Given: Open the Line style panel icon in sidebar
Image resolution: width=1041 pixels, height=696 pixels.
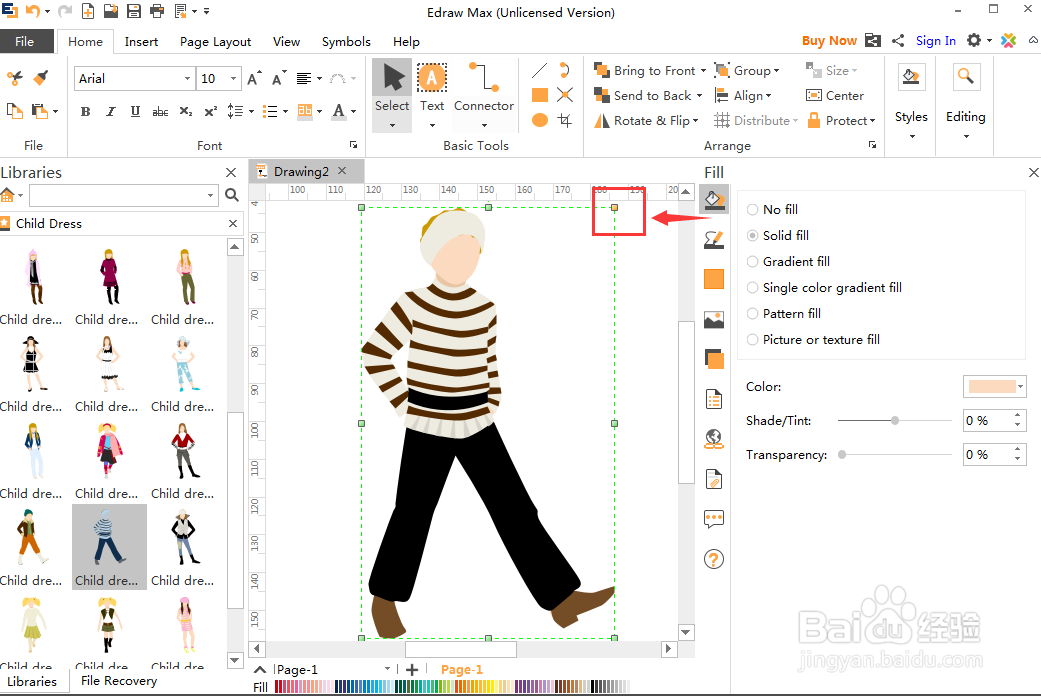Looking at the screenshot, I should pos(714,240).
